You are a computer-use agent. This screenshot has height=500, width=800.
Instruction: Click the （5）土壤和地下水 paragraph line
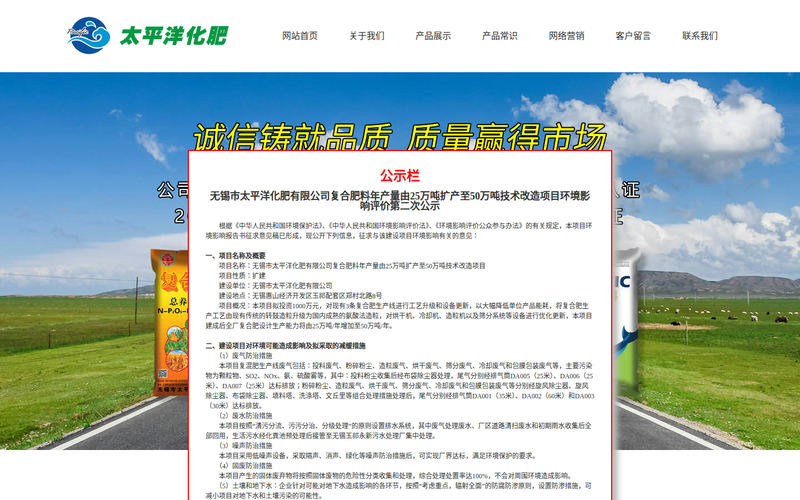coord(398,491)
